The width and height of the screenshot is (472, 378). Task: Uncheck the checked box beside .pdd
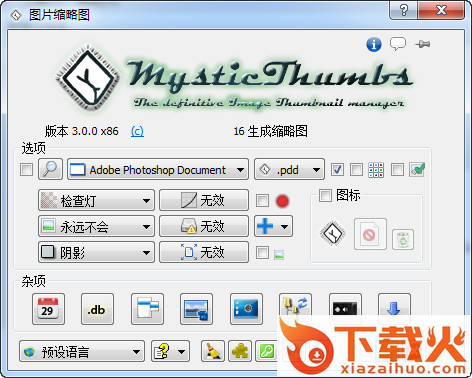coord(337,170)
